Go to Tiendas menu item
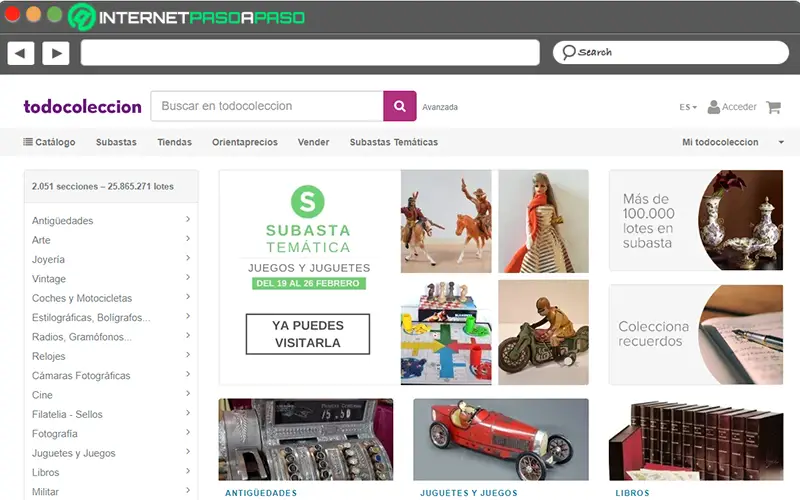The width and height of the screenshot is (800, 500). (x=174, y=142)
